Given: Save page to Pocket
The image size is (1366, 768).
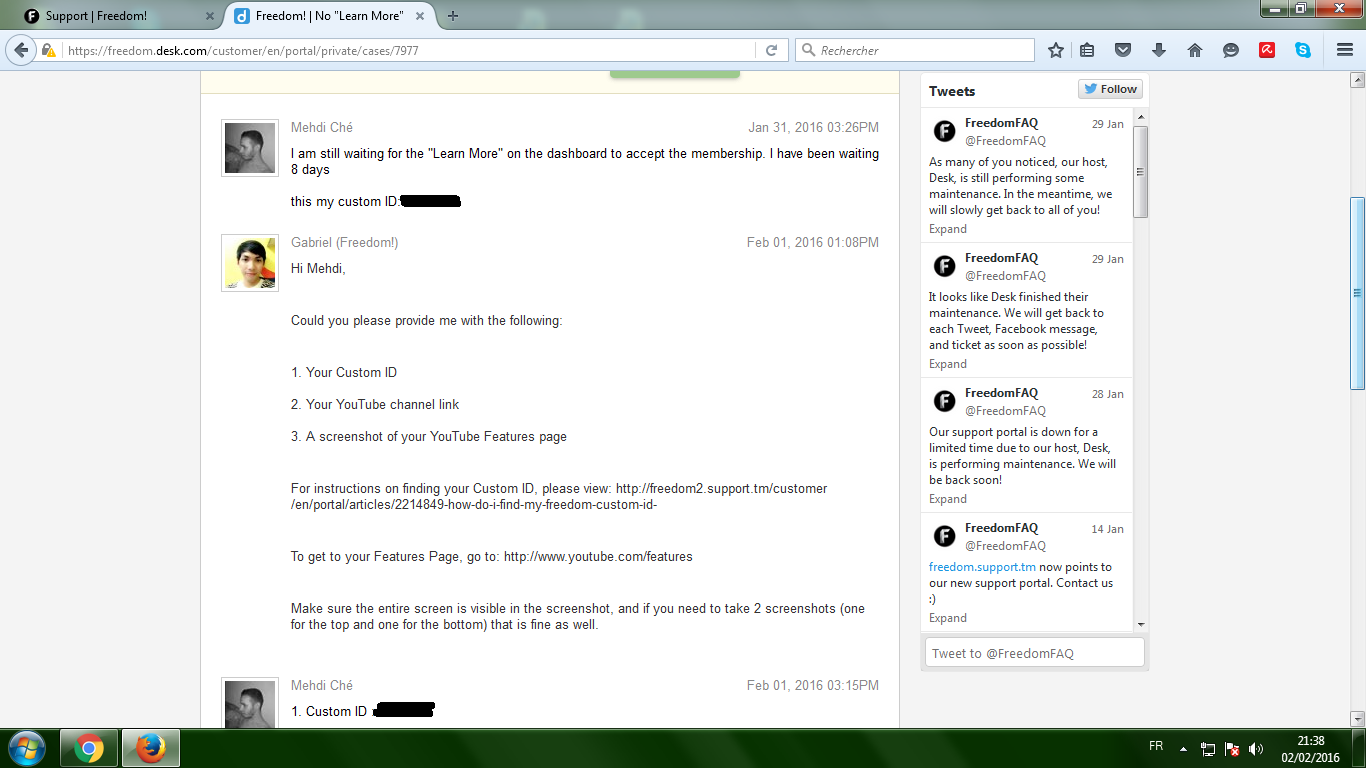Looking at the screenshot, I should pyautogui.click(x=1123, y=50).
